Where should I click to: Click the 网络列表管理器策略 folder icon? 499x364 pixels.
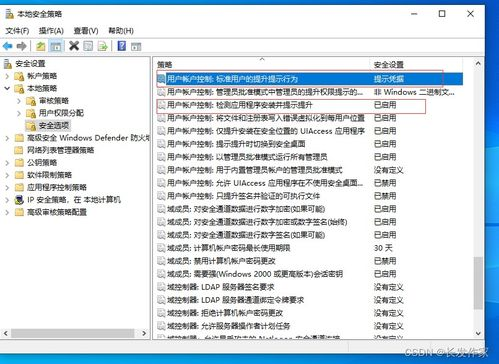point(19,150)
